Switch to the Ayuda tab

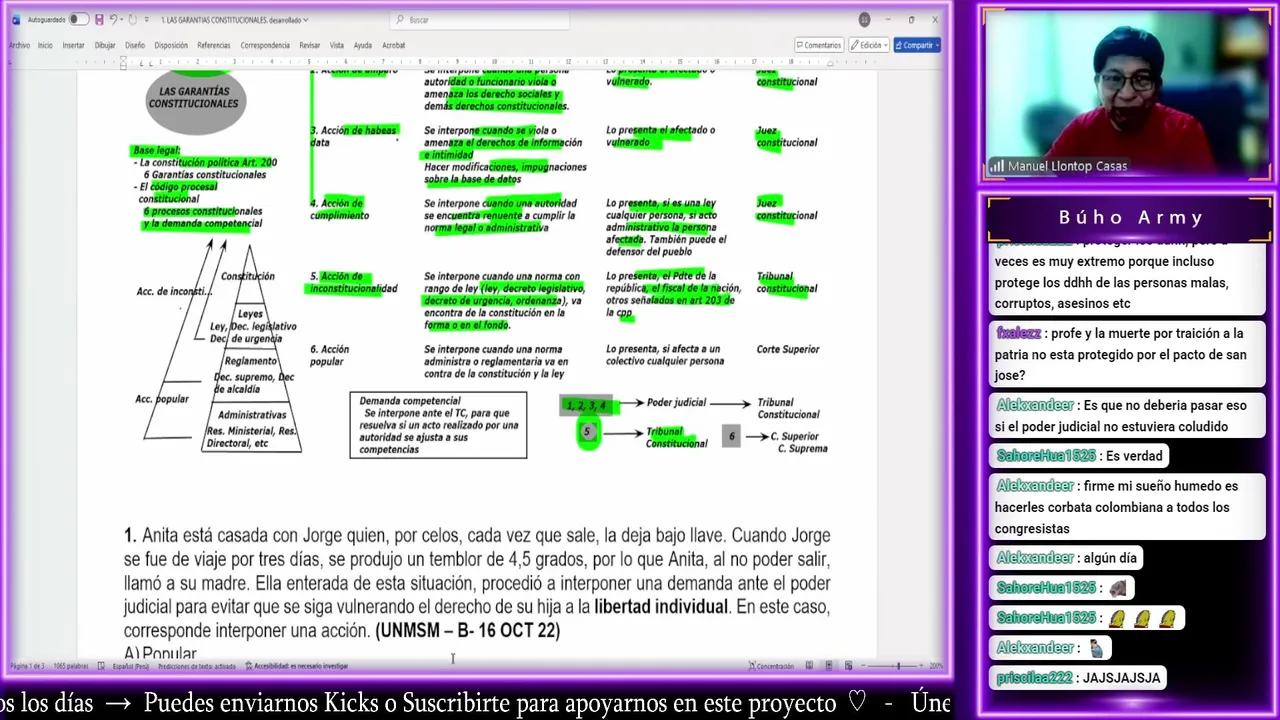point(362,45)
